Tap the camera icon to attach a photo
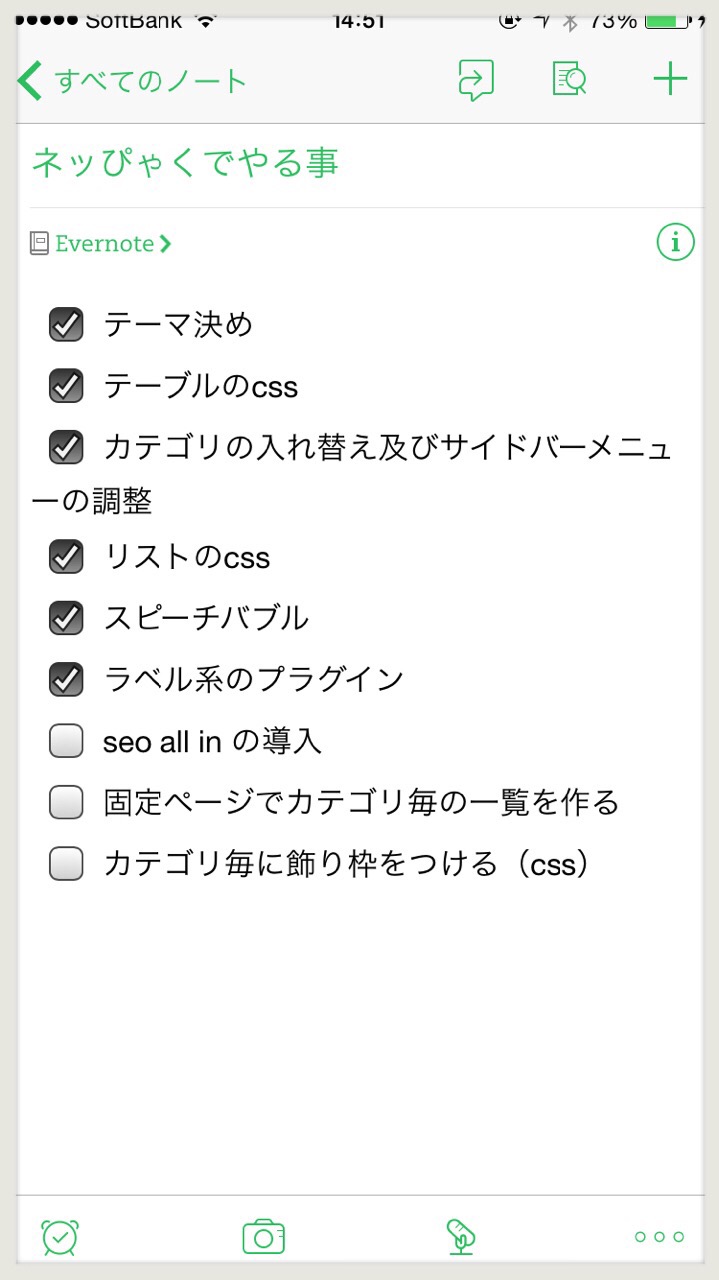The image size is (719, 1280). click(263, 1237)
